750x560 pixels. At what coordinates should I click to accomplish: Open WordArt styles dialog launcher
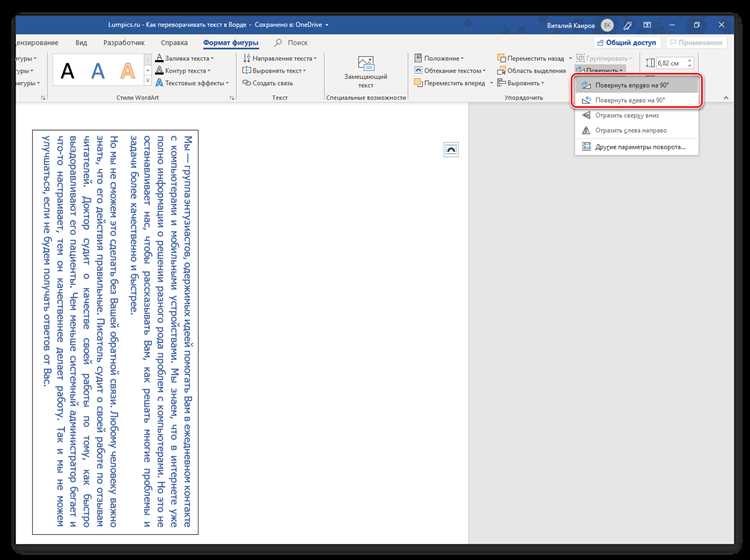232,98
